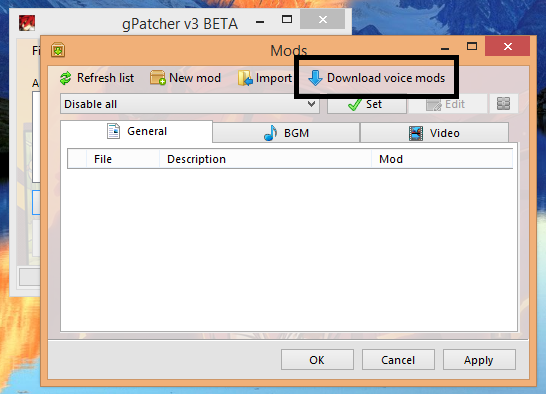Screen dimensions: 546x394
Task: Switch to the General tab
Action: click(x=136, y=131)
